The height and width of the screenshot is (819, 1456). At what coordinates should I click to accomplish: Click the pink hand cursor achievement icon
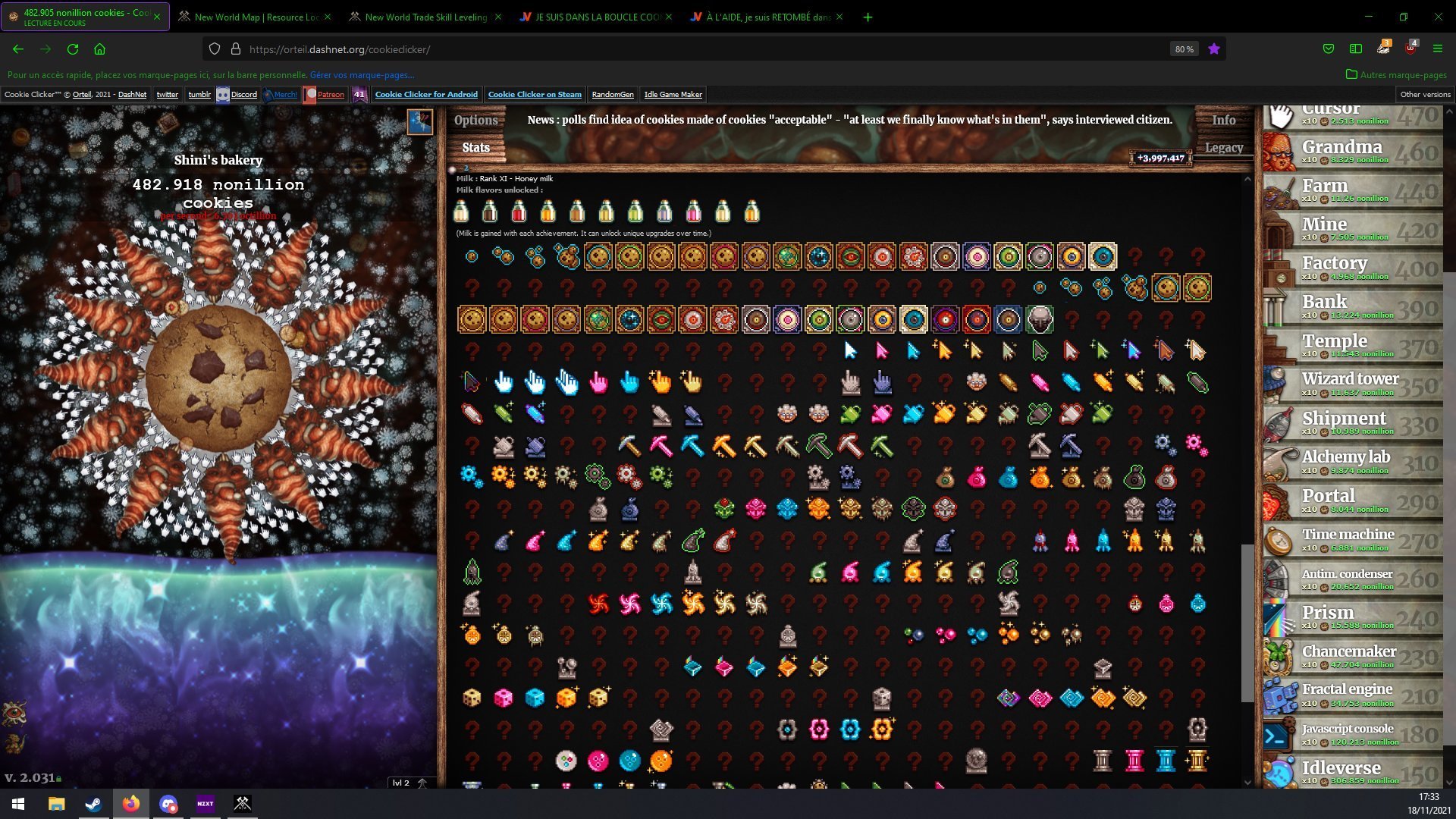pos(598,381)
